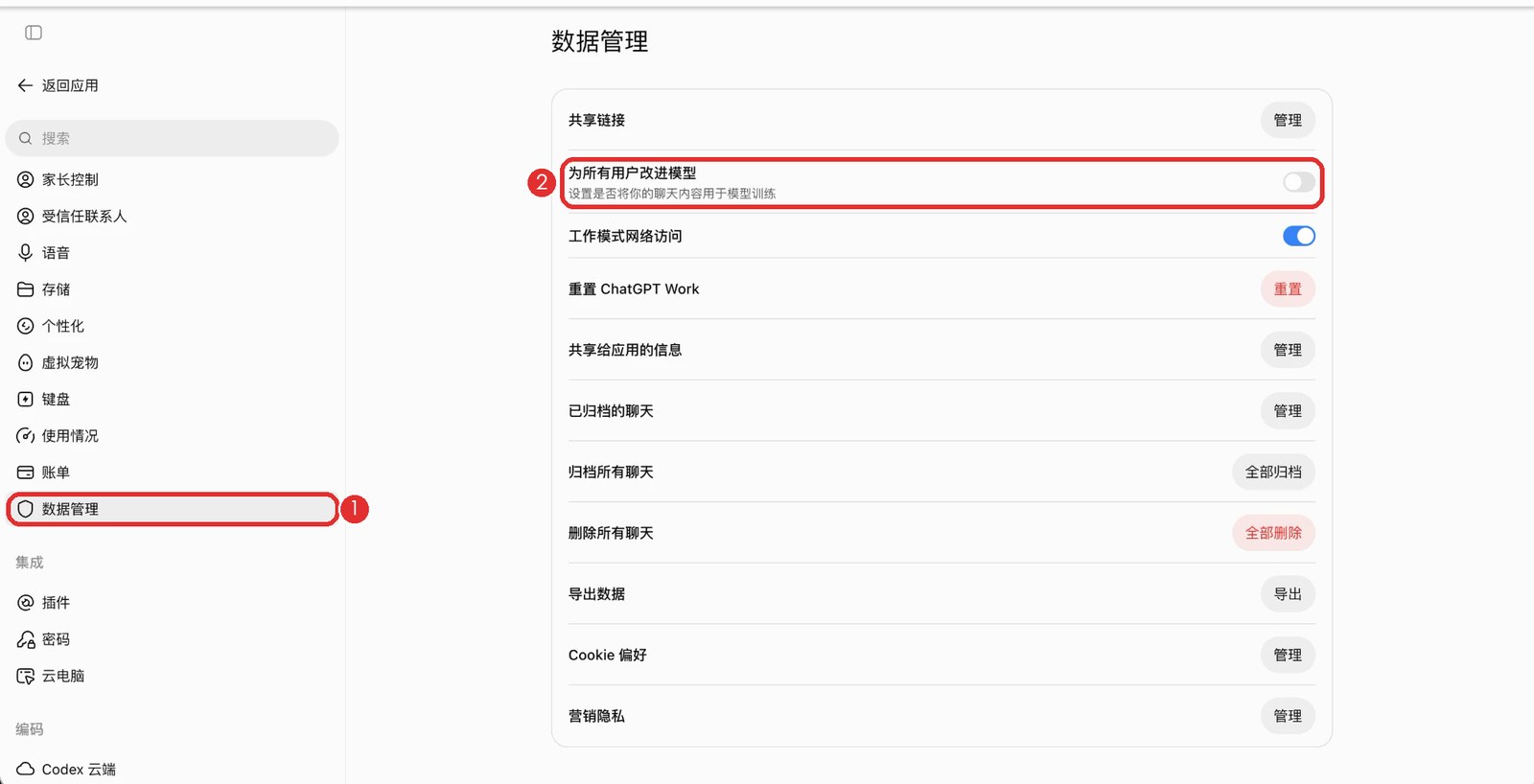Manage 共享给应用的信息

coord(1288,350)
